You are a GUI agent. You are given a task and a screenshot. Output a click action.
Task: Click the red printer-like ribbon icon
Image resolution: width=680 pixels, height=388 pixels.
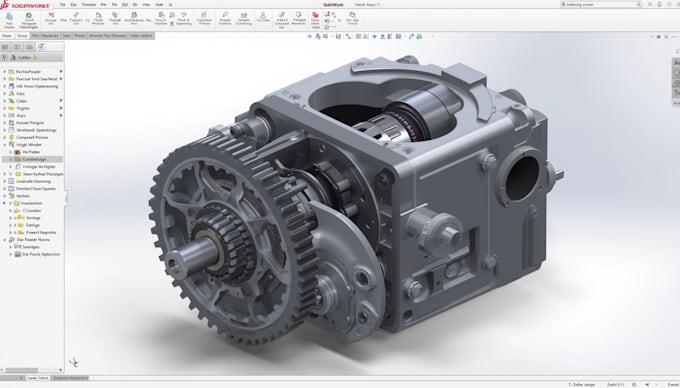(134, 15)
